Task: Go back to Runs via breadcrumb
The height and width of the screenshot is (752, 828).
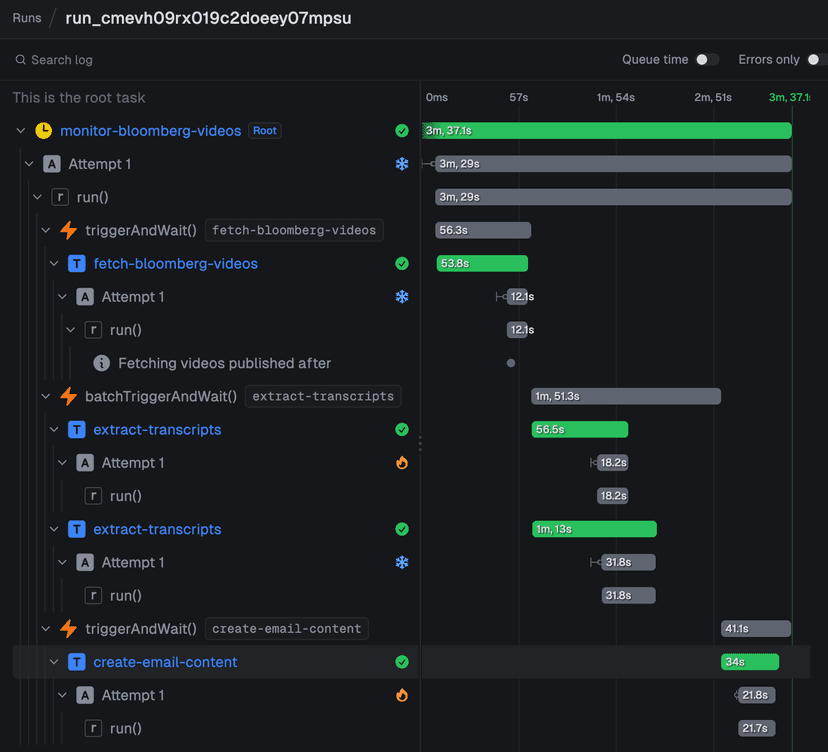Action: coord(27,18)
